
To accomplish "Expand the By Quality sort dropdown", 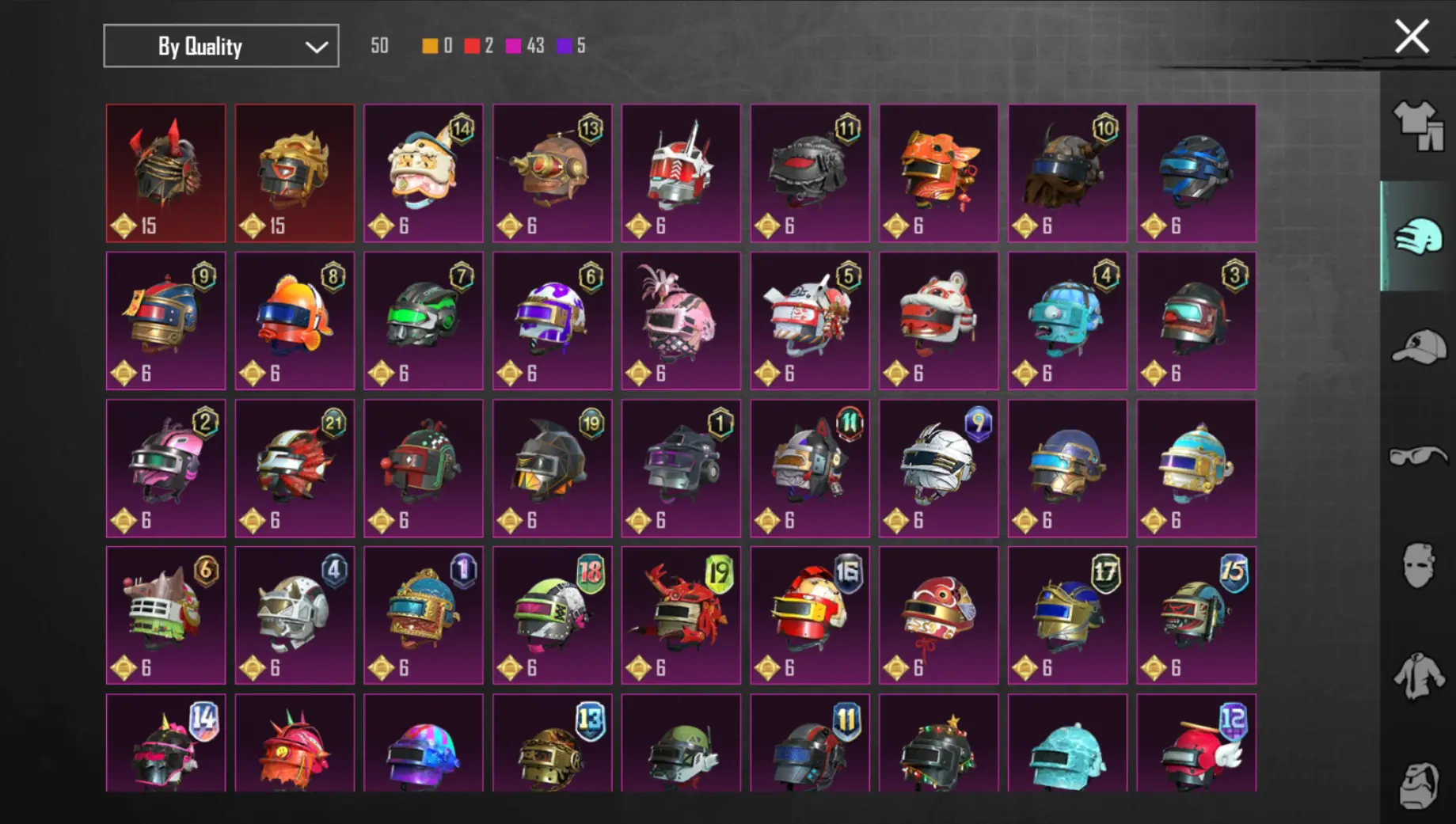I will click(221, 46).
